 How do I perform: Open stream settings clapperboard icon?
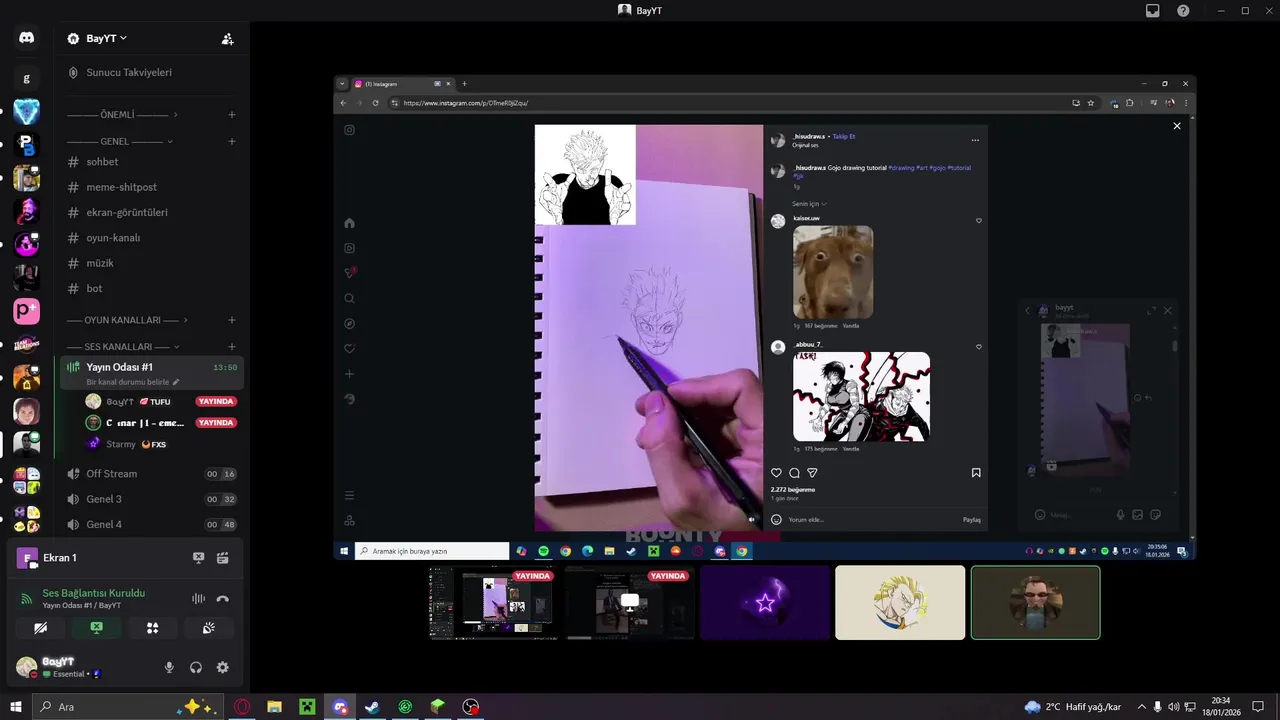223,558
